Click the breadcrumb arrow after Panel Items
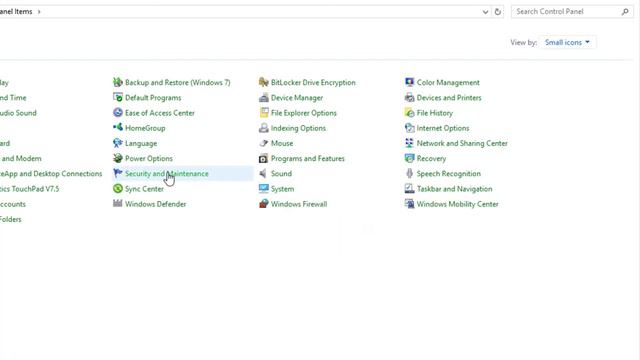The image size is (640, 360). pos(39,12)
